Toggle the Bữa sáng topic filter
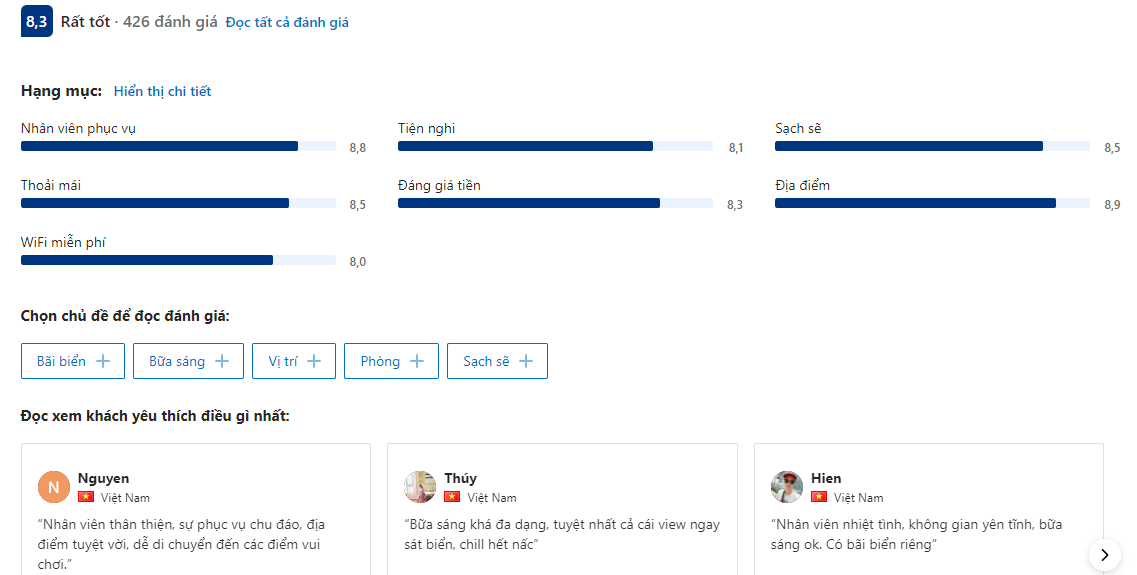 tap(188, 361)
